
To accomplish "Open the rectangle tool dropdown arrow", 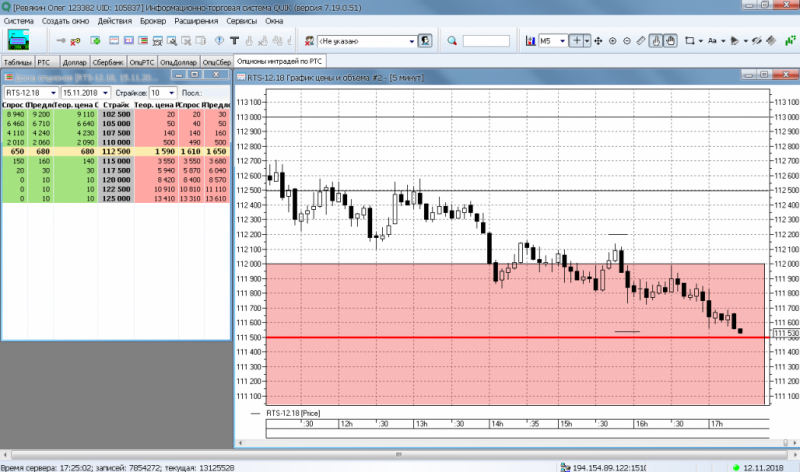I will tap(701, 41).
